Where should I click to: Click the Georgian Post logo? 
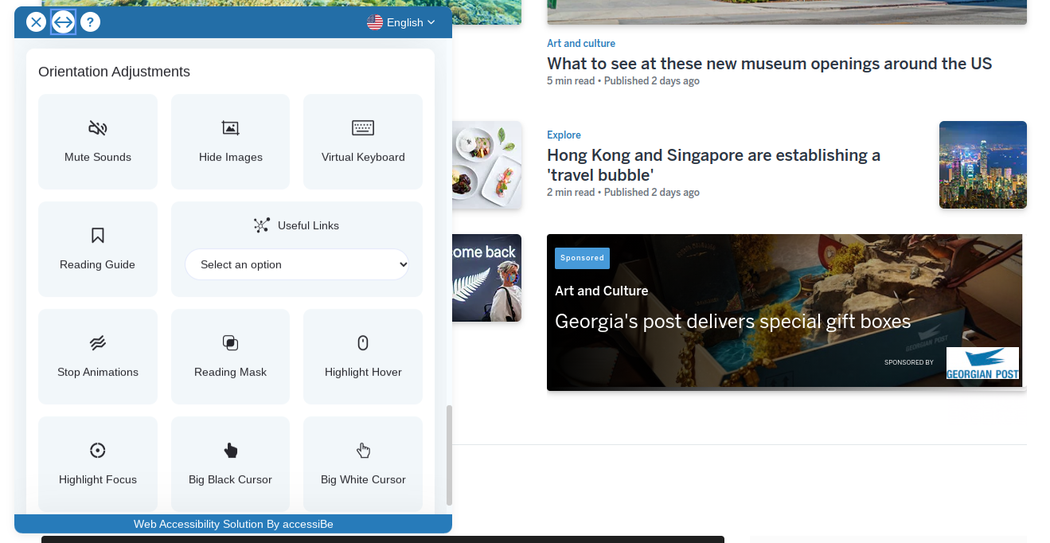tap(982, 364)
